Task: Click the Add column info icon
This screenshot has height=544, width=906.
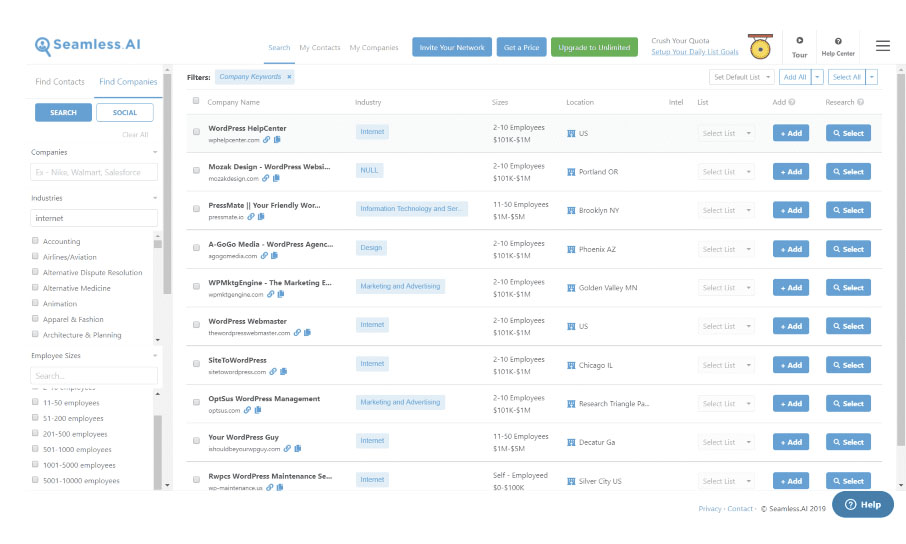Action: click(x=792, y=102)
